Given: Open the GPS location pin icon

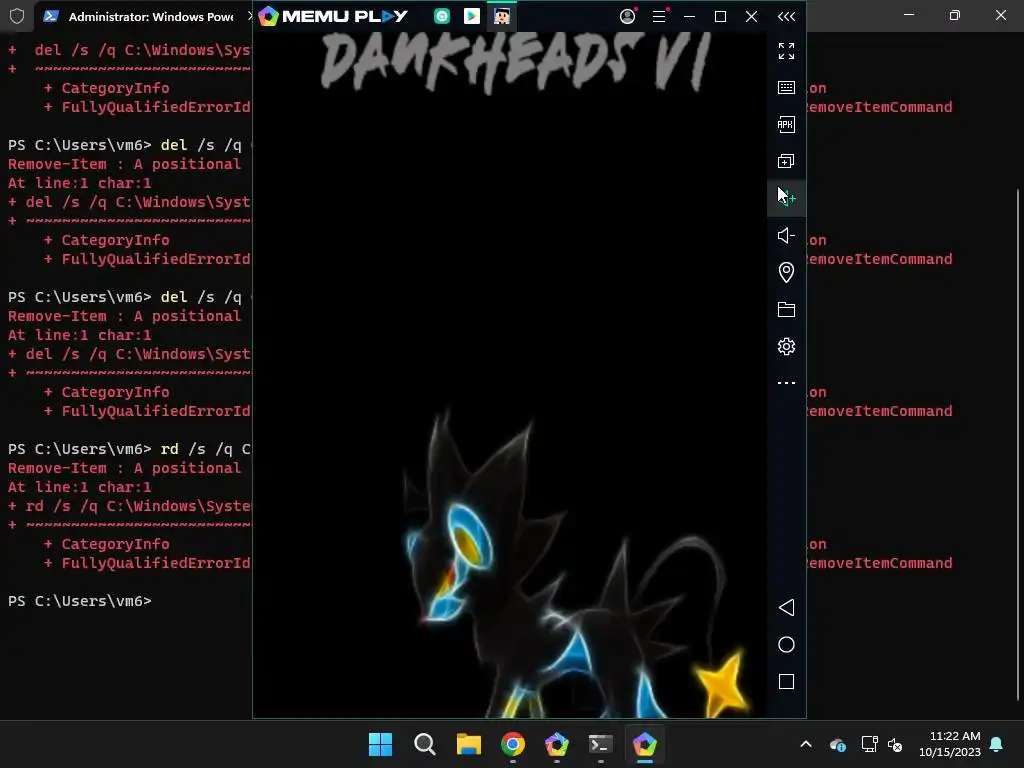Looking at the screenshot, I should point(786,272).
